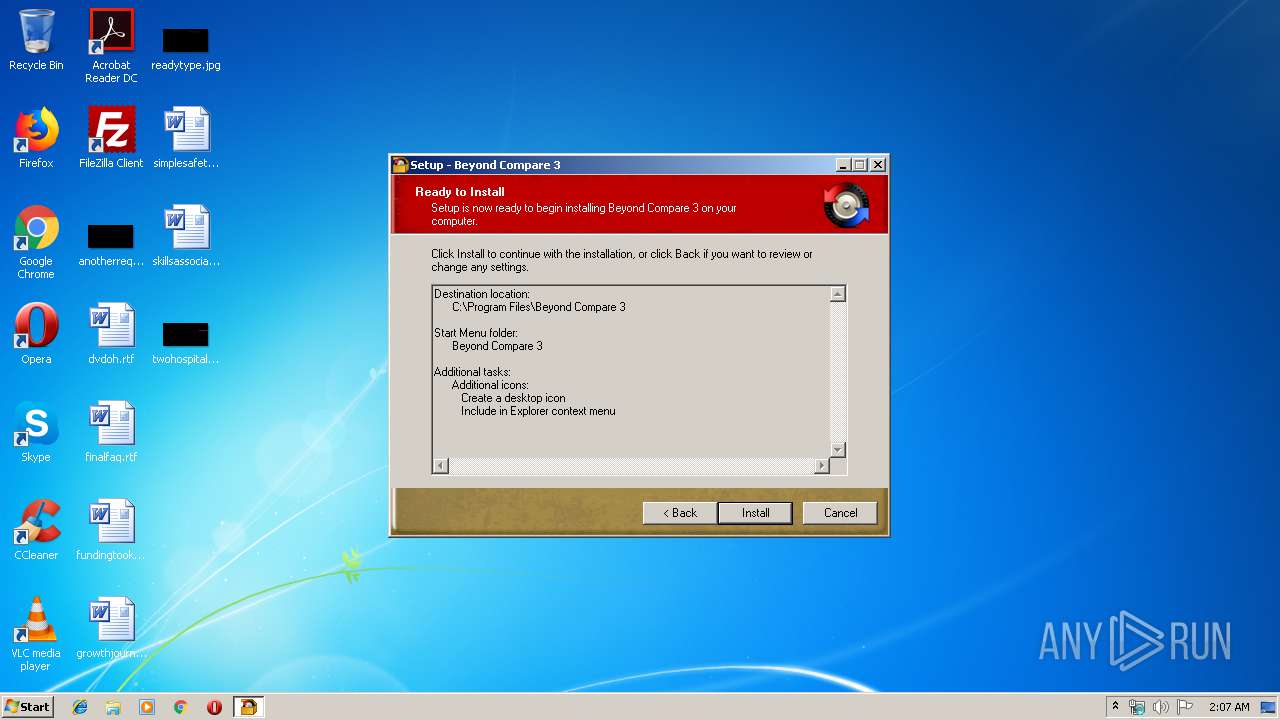The height and width of the screenshot is (720, 1280).
Task: Open Opera from the taskbar
Action: tap(214, 707)
